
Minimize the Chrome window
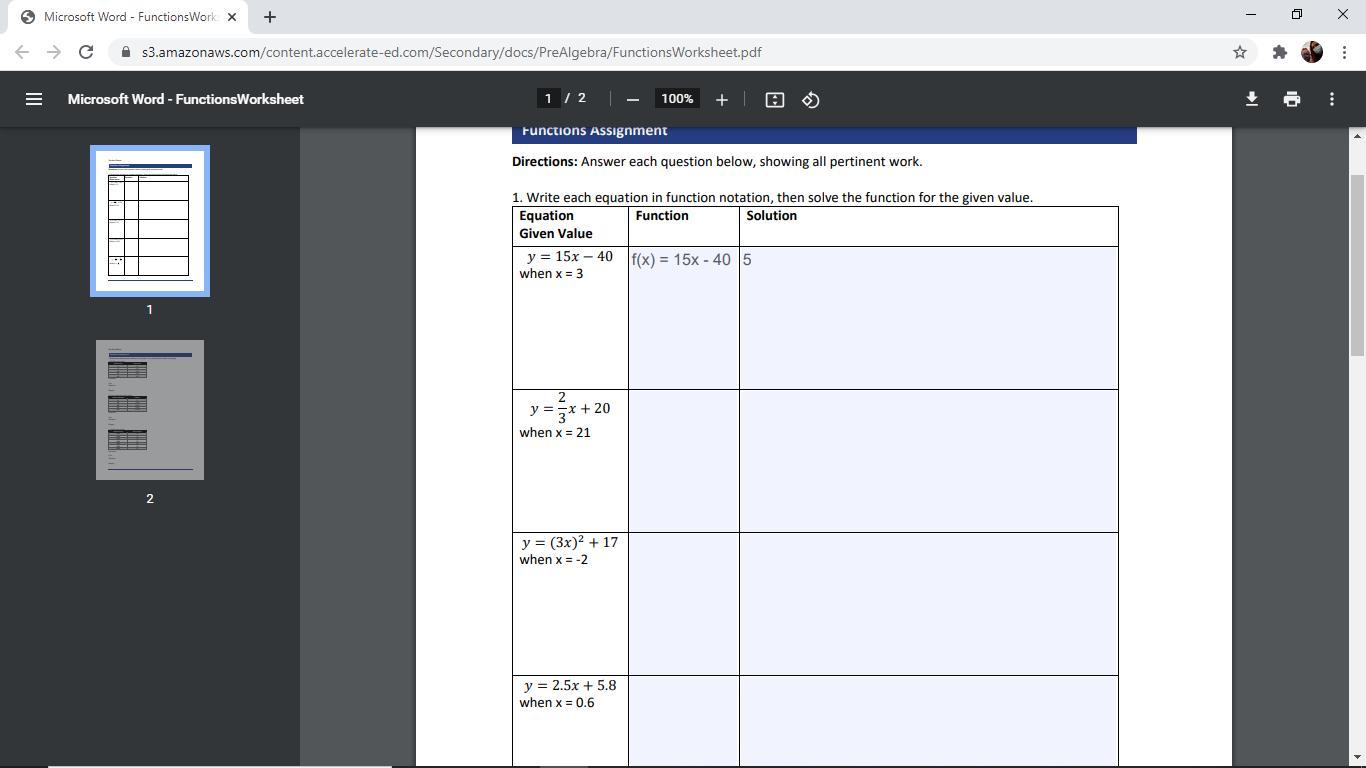click(1250, 14)
